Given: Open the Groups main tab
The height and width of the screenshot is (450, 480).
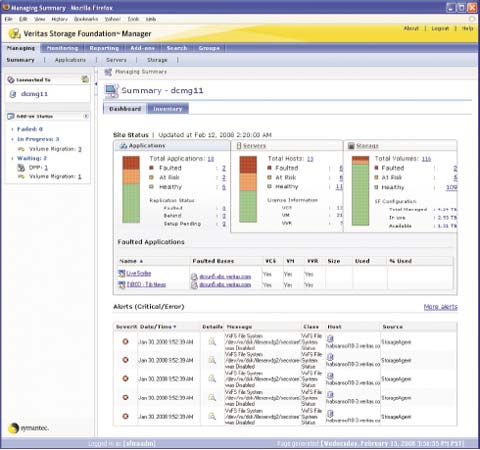Looking at the screenshot, I should 209,48.
